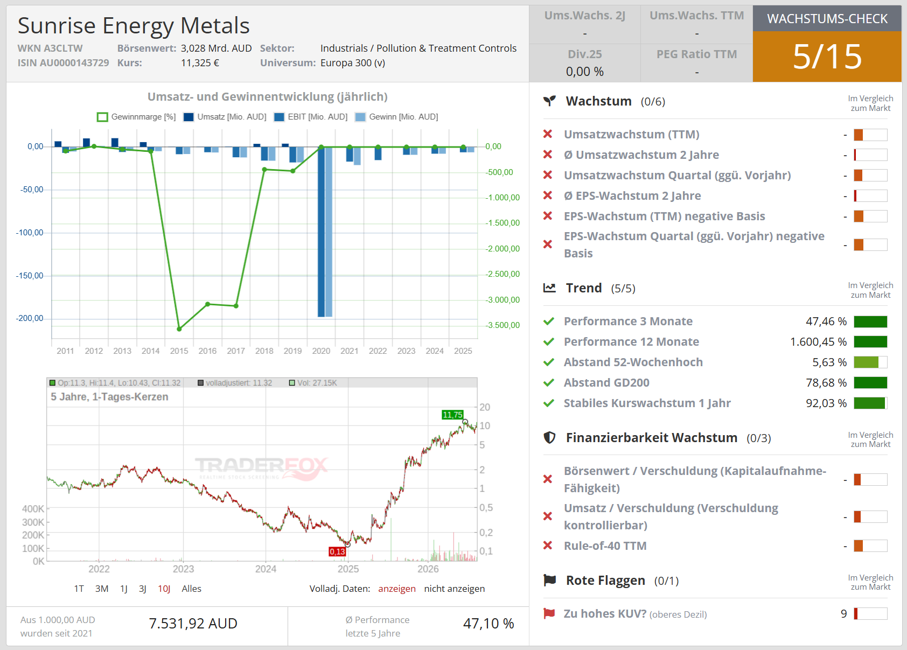Screen dimensions: 907x650
Task: Toggle Gewinnmarge [%] legend entry
Action: pyautogui.click(x=137, y=117)
